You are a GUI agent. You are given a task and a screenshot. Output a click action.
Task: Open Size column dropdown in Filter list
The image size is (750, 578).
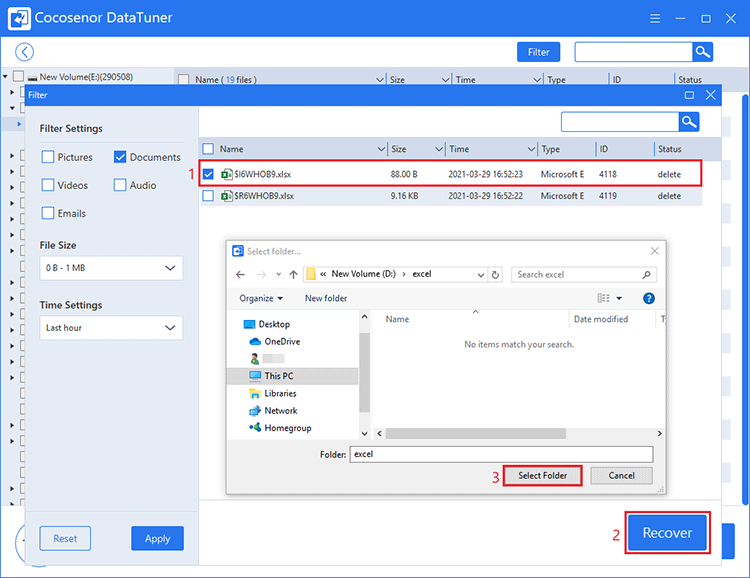point(439,149)
